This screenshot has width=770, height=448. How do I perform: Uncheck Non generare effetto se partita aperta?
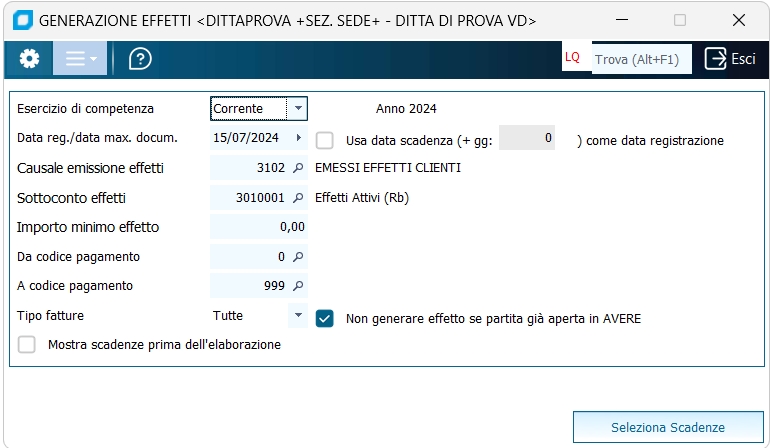325,318
